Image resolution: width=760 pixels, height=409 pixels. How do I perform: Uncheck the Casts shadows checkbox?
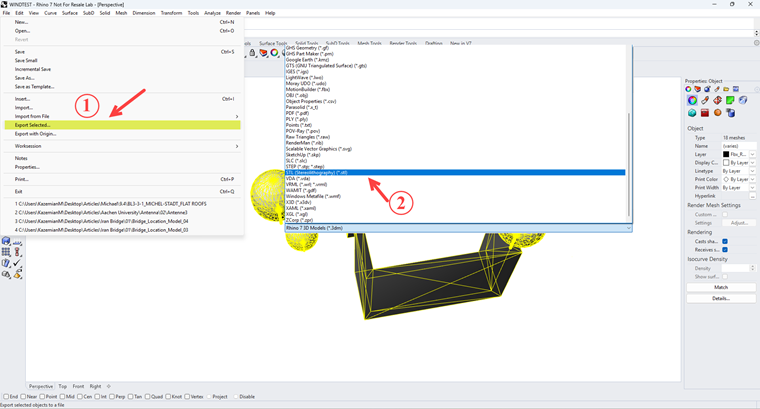pyautogui.click(x=725, y=241)
